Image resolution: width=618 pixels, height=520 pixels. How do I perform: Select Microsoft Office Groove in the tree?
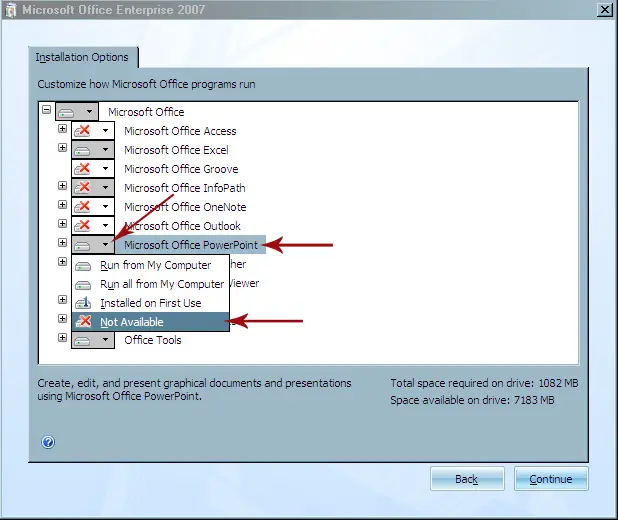[x=181, y=169]
